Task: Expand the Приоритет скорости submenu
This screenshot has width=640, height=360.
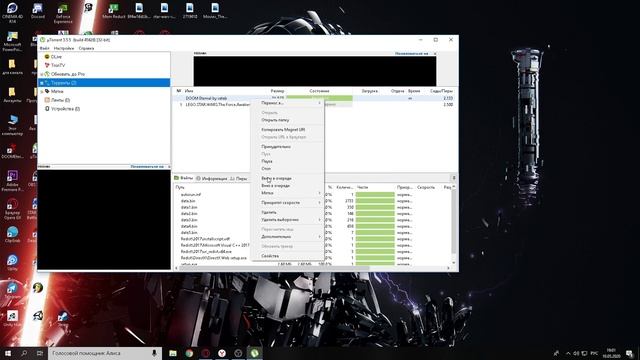Action: coord(287,202)
